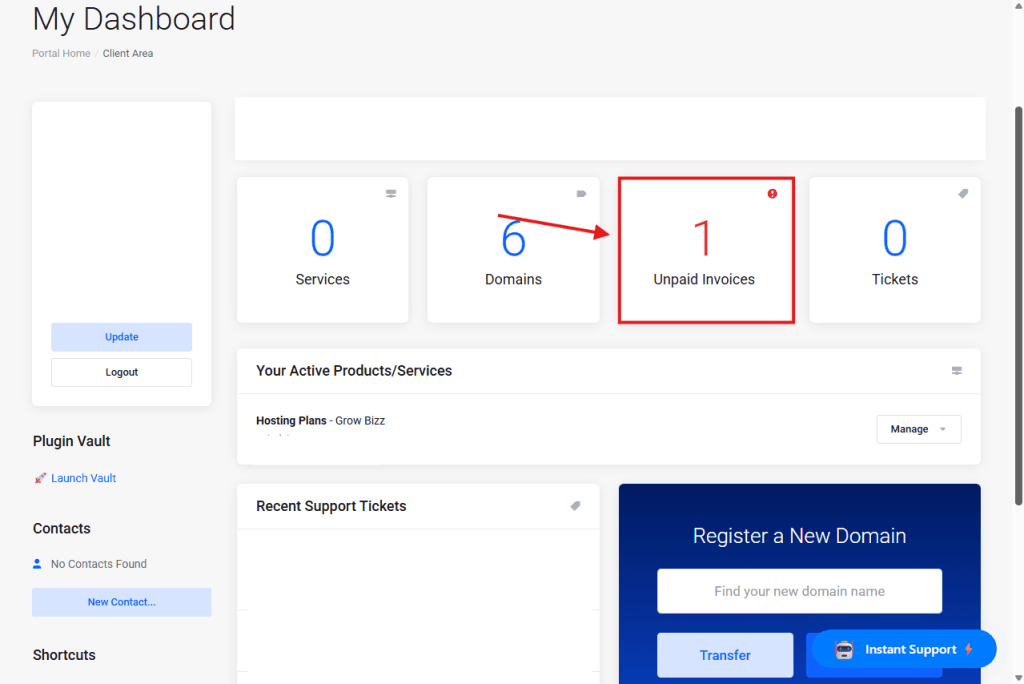Click the Recent Support Tickets panel icon
Image resolution: width=1024 pixels, height=684 pixels.
576,506
